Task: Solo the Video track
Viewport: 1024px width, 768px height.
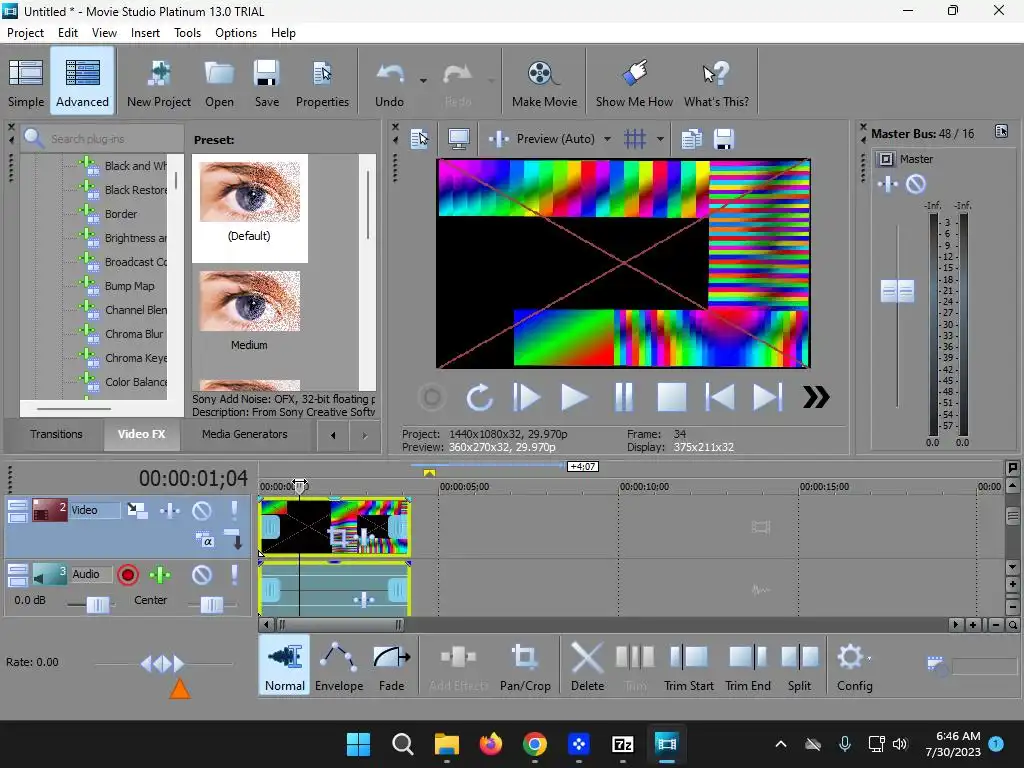Action: coord(234,510)
